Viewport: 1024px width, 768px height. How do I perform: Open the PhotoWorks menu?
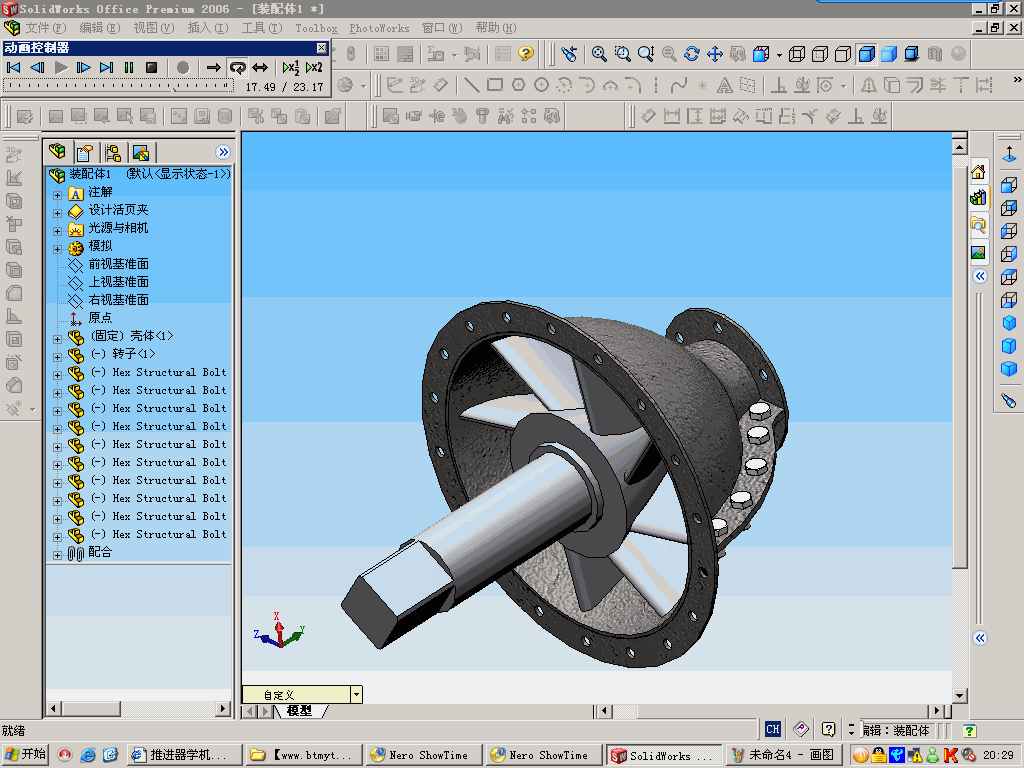379,28
